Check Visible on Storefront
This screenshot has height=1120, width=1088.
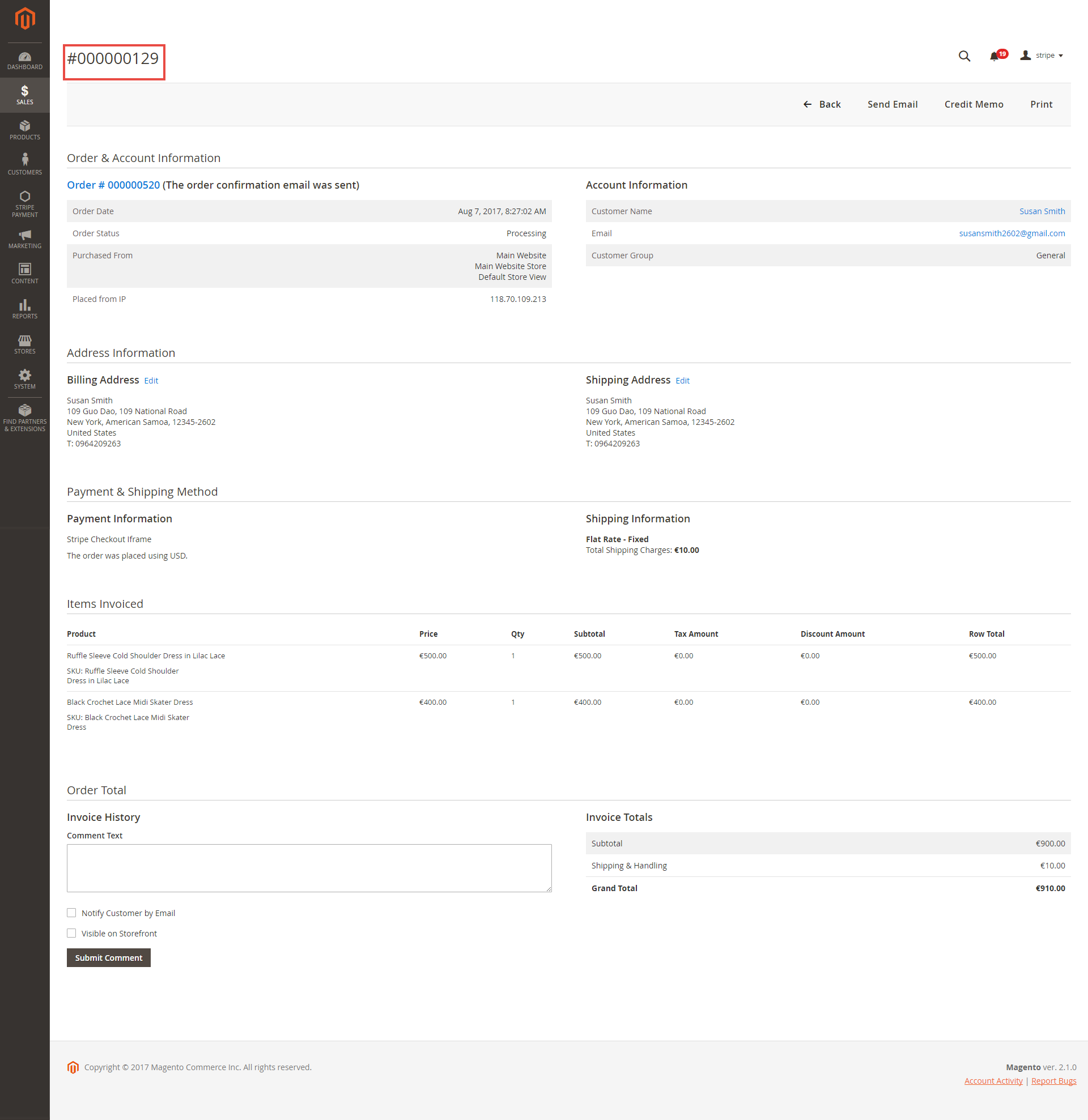[x=71, y=933]
